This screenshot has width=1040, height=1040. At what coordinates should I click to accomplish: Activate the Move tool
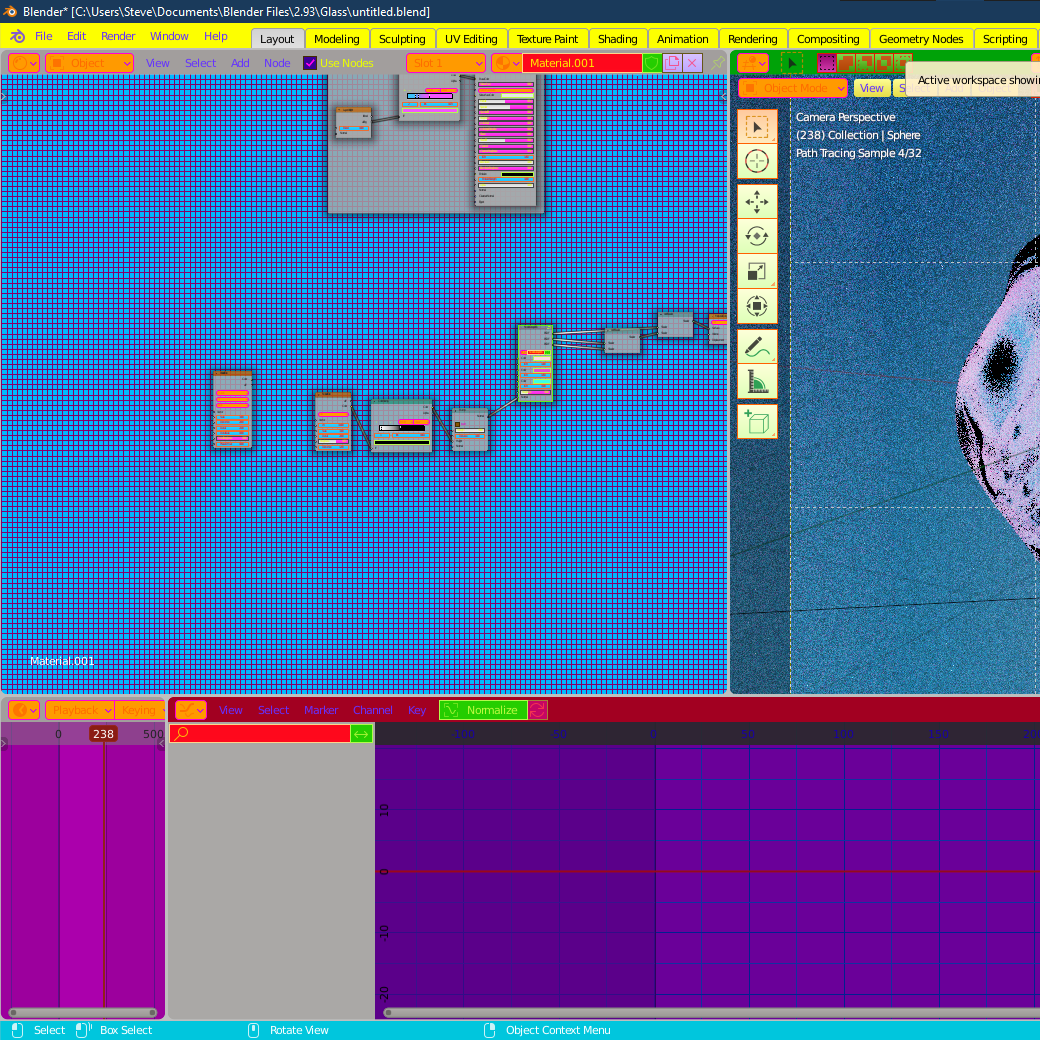pyautogui.click(x=757, y=202)
